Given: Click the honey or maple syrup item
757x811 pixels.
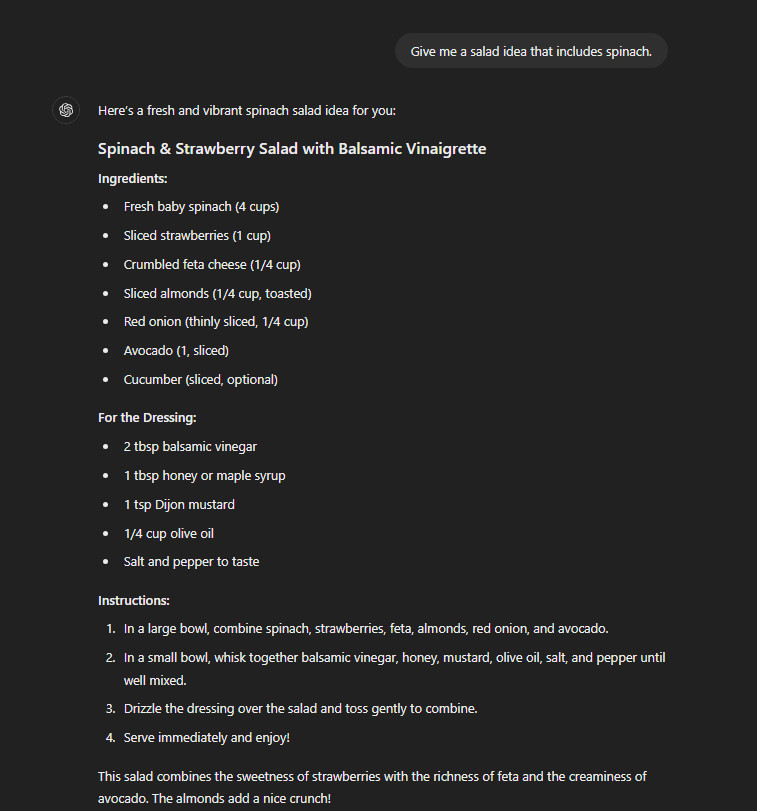Looking at the screenshot, I should pyautogui.click(x=204, y=475).
